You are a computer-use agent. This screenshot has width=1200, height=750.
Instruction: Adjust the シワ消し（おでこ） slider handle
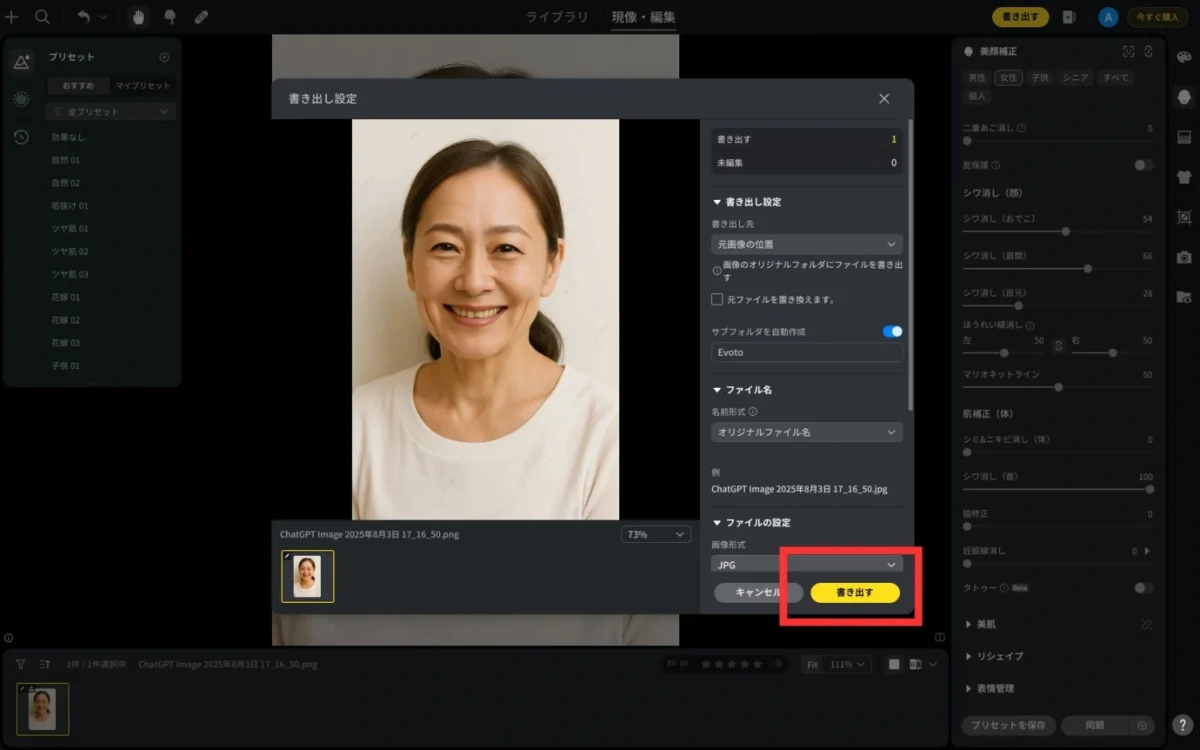(x=1066, y=231)
